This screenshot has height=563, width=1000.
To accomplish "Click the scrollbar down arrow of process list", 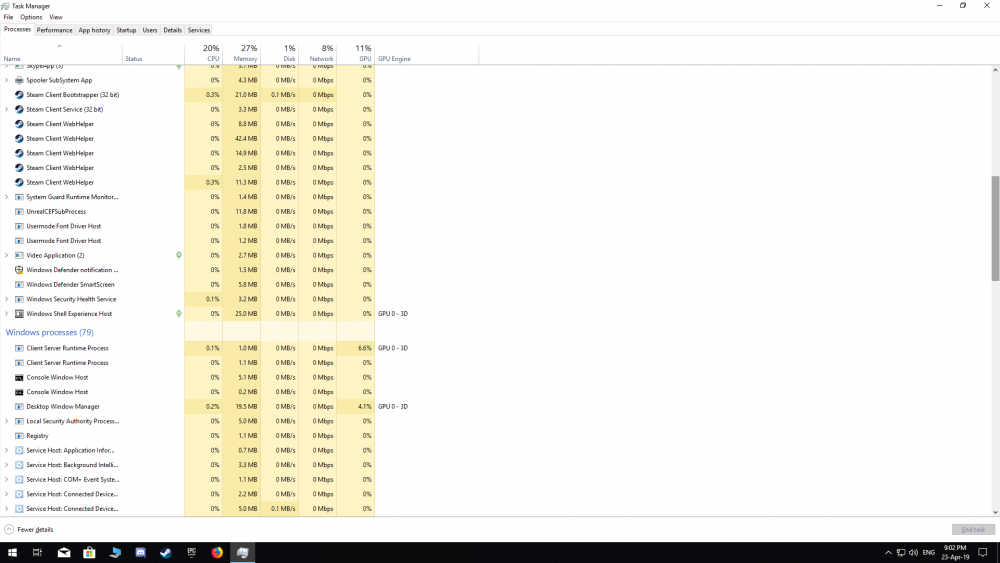I will click(x=995, y=512).
